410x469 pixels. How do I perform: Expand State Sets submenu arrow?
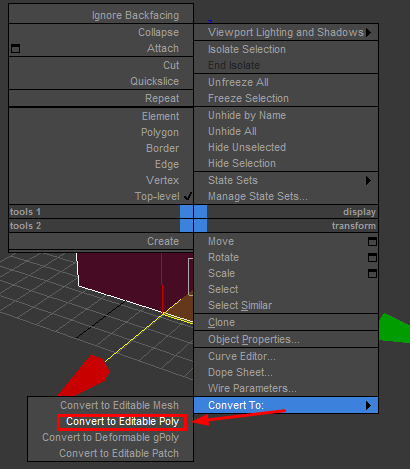(x=368, y=180)
